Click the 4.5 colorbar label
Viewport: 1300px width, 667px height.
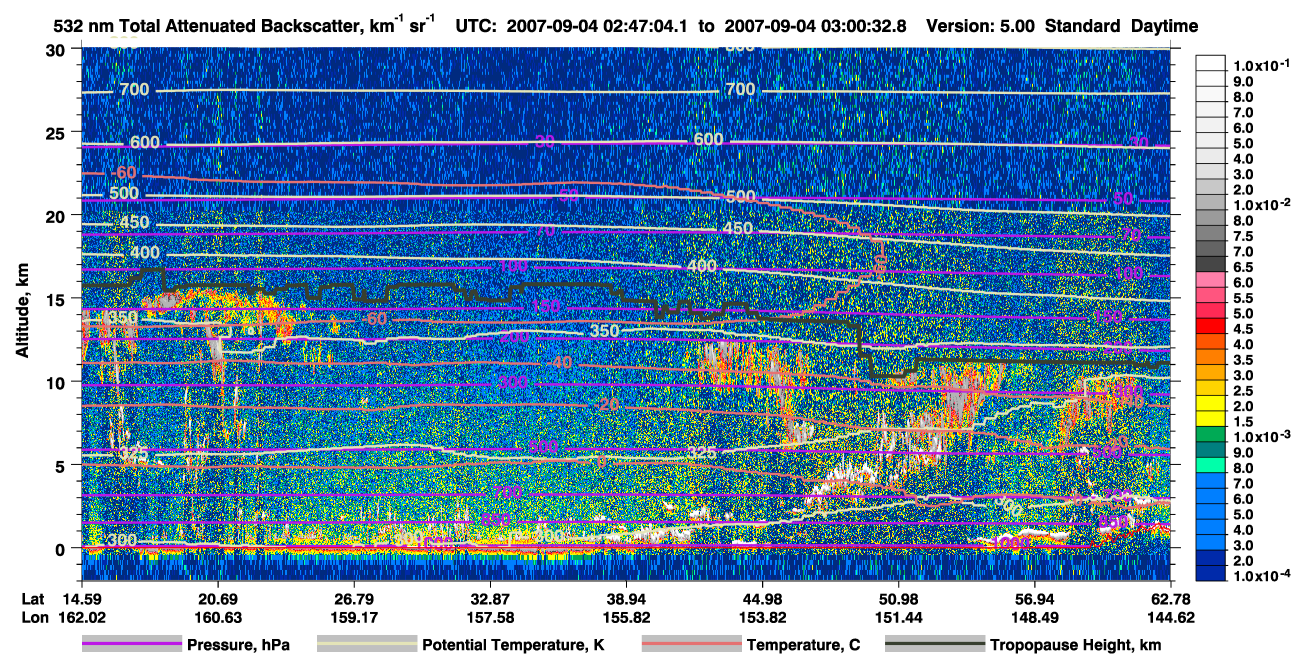[1243, 329]
